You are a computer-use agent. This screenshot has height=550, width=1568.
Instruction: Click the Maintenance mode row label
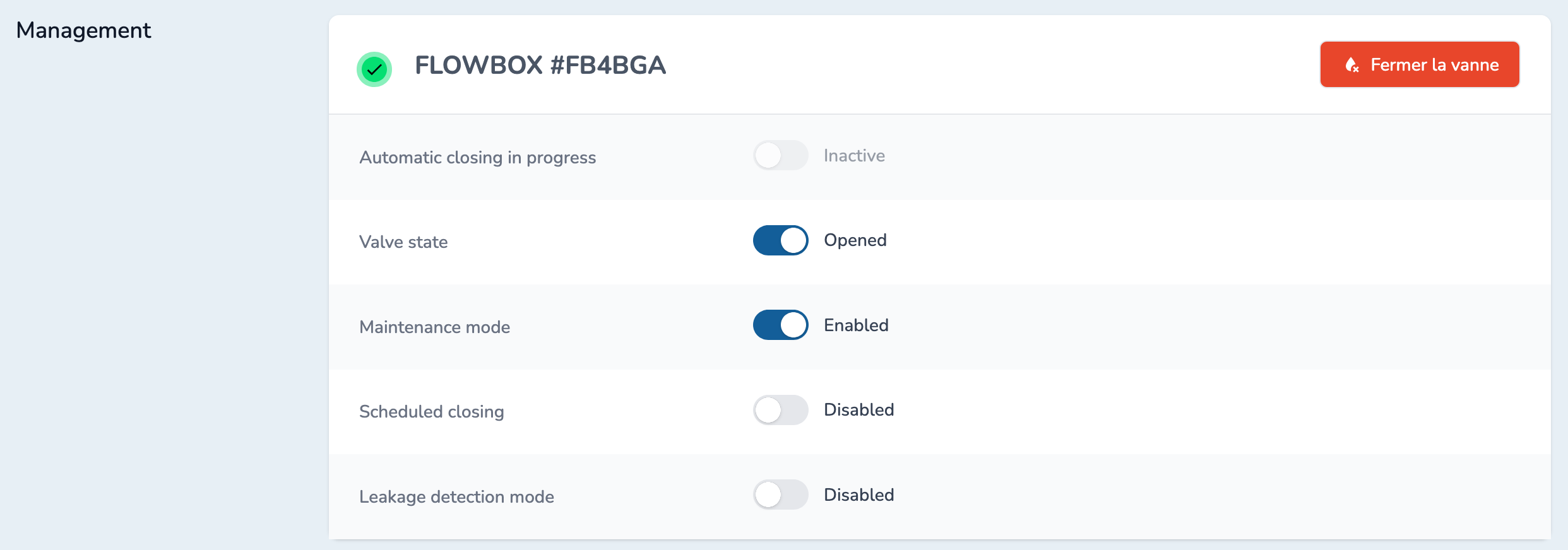point(434,327)
